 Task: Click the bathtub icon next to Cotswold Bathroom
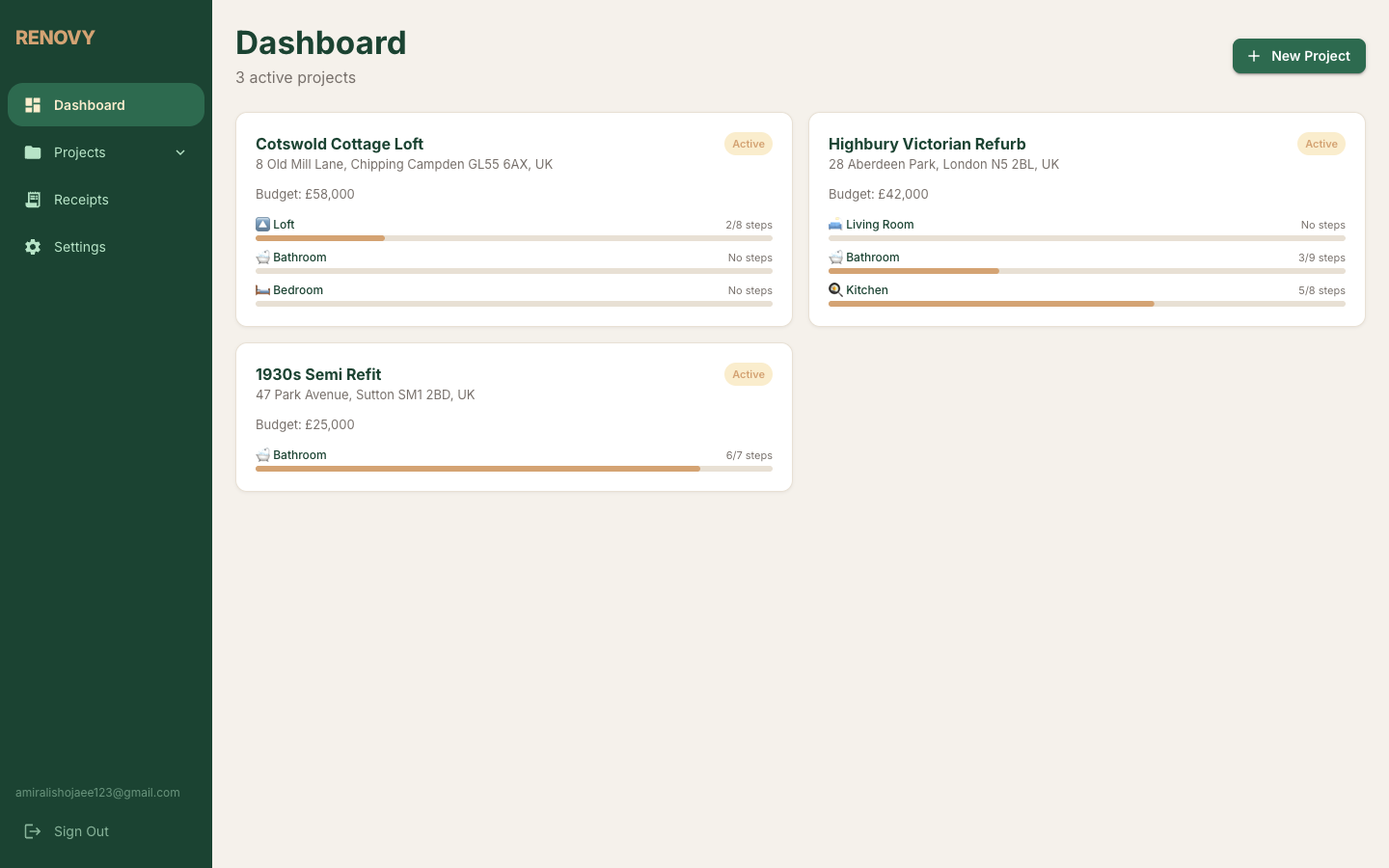coord(262,258)
